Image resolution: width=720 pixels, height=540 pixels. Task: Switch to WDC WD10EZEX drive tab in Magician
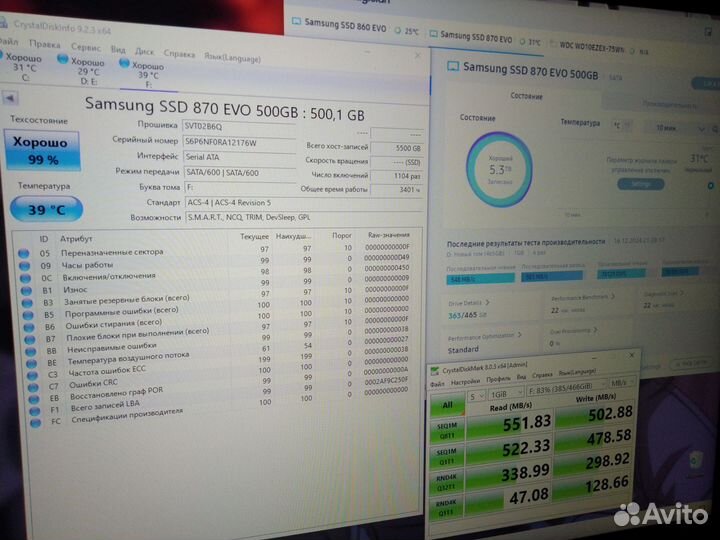591,47
